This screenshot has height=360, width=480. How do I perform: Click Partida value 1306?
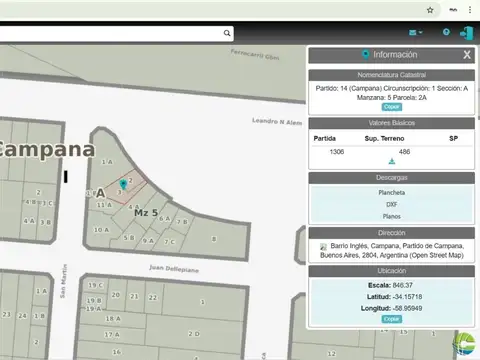click(x=337, y=152)
